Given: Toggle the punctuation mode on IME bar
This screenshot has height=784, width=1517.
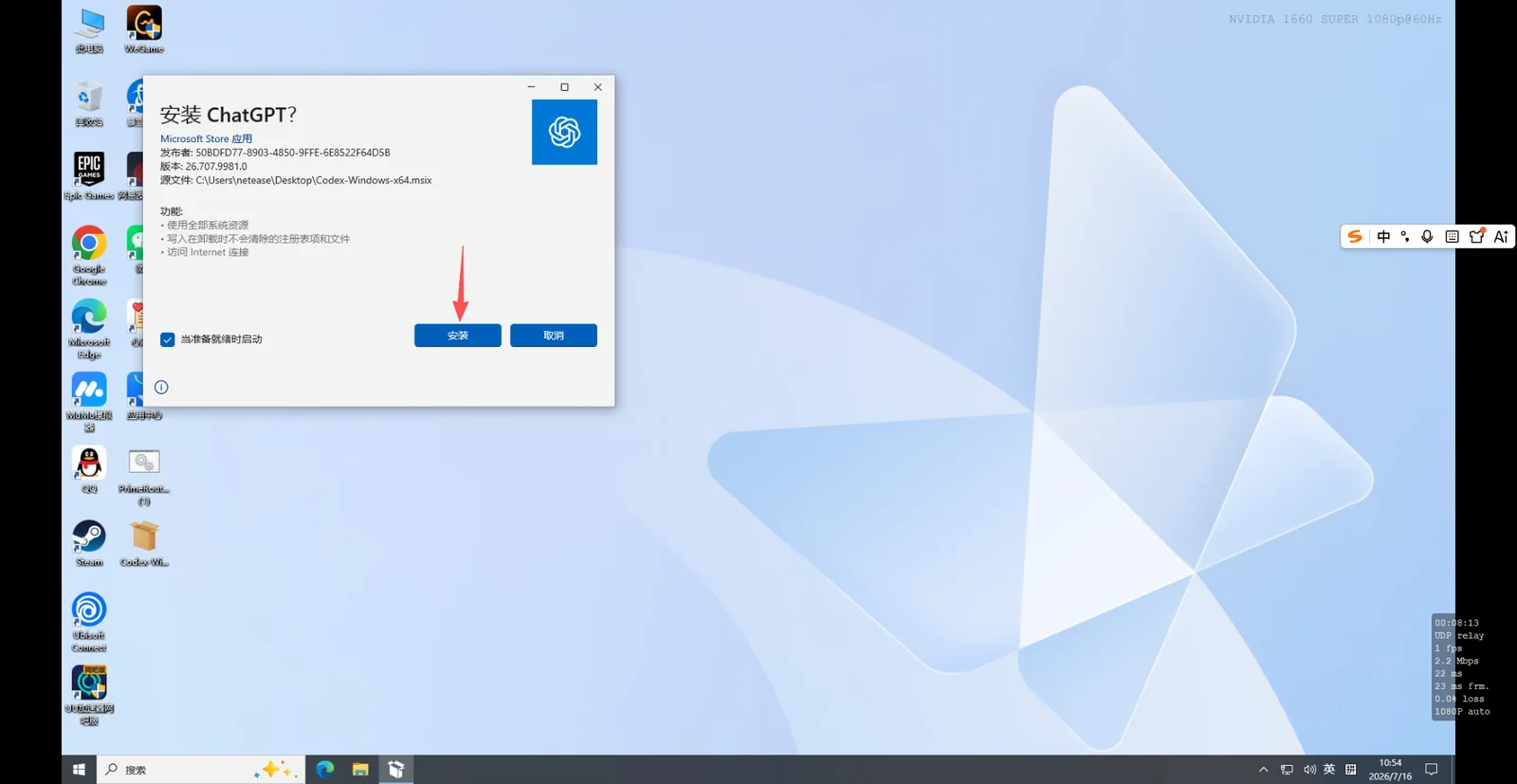Looking at the screenshot, I should click(x=1405, y=237).
